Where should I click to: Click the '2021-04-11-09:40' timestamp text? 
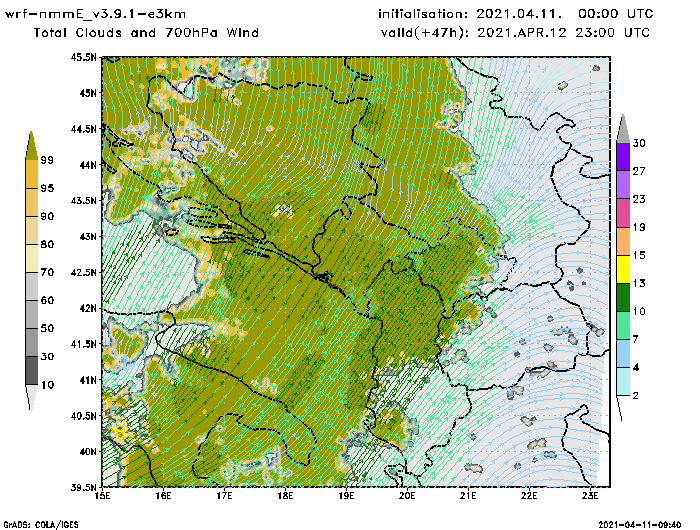(x=640, y=525)
